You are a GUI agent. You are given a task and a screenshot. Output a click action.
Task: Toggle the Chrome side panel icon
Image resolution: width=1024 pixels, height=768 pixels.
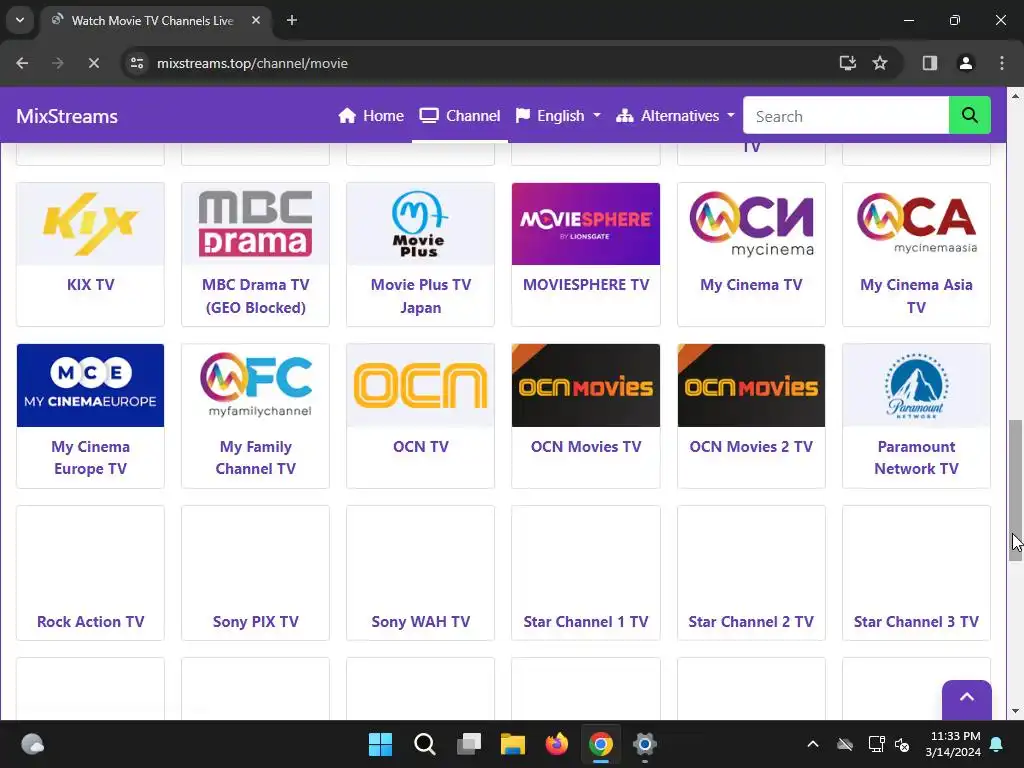[x=929, y=63]
